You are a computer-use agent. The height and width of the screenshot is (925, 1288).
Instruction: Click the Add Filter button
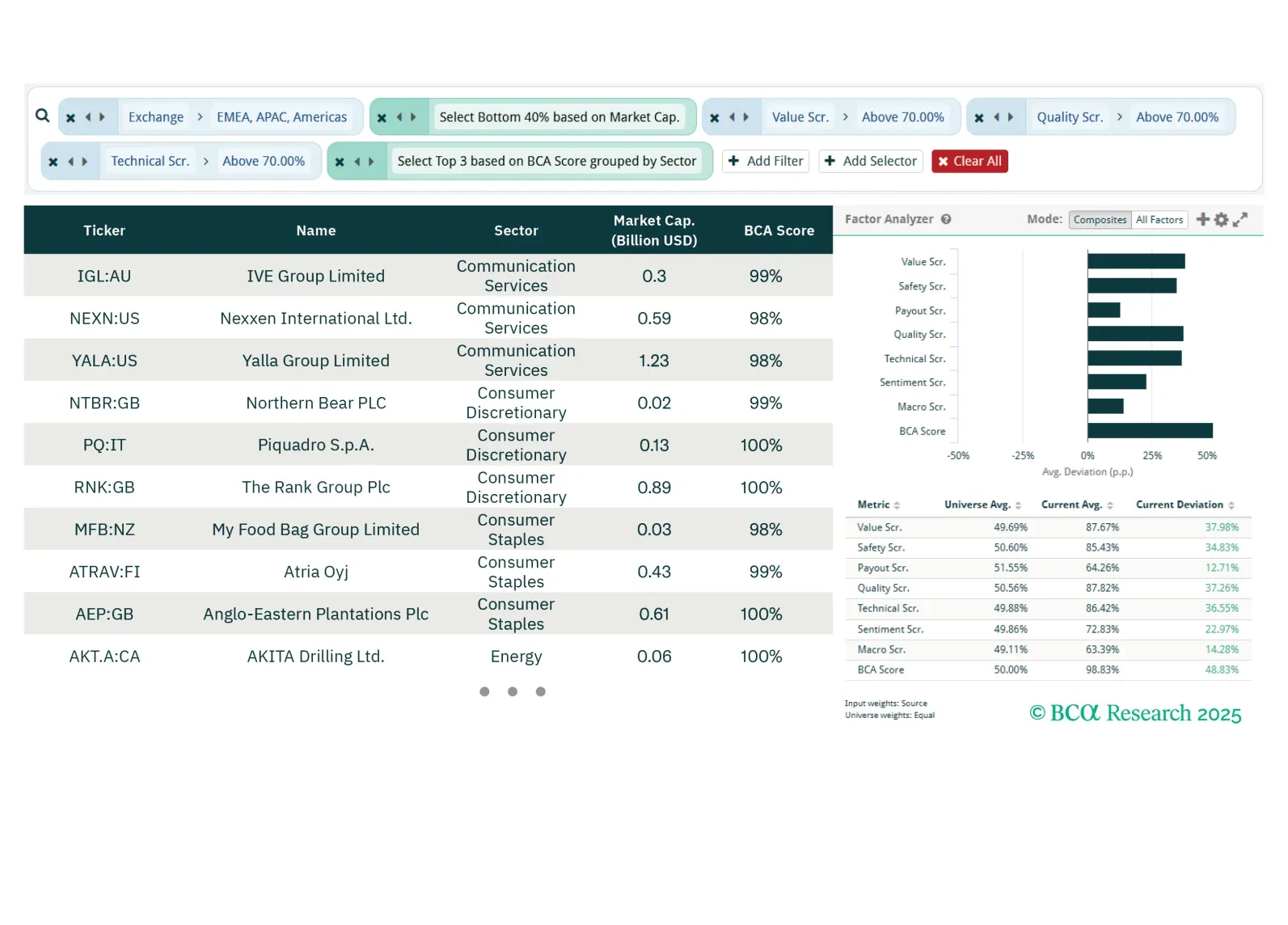pyautogui.click(x=766, y=162)
